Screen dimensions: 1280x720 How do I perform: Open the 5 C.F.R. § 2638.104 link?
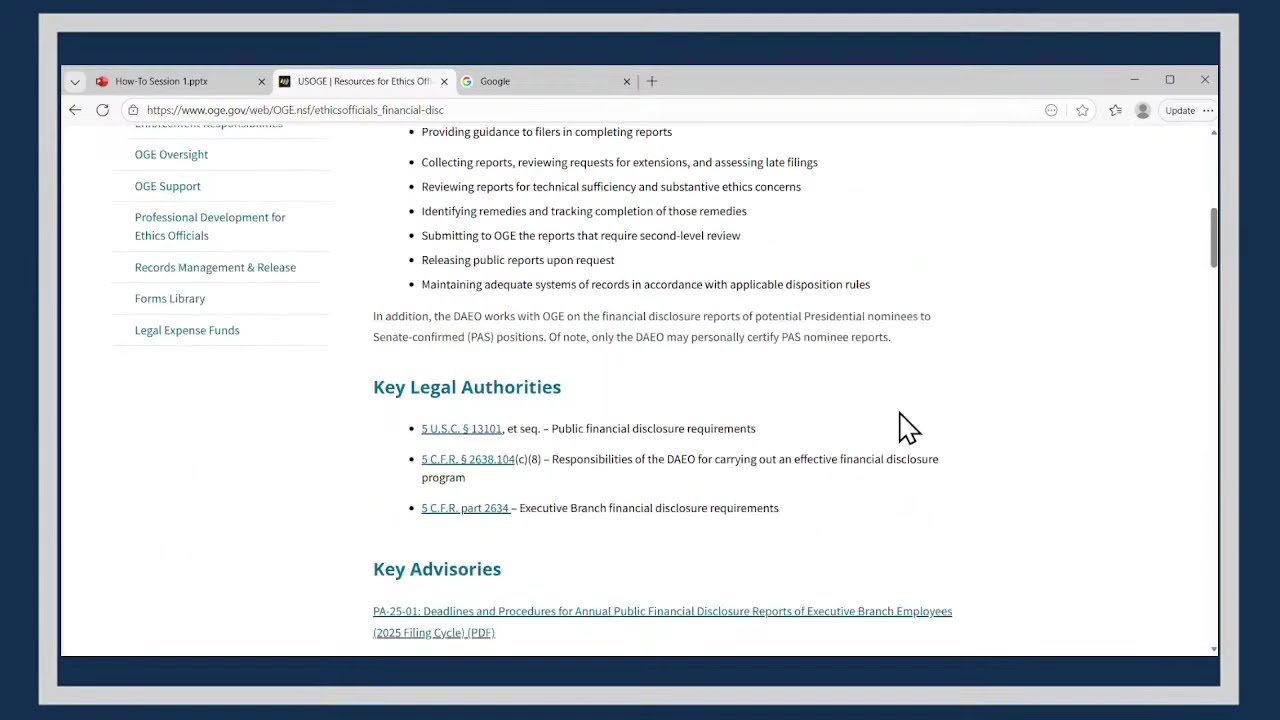pyautogui.click(x=468, y=459)
